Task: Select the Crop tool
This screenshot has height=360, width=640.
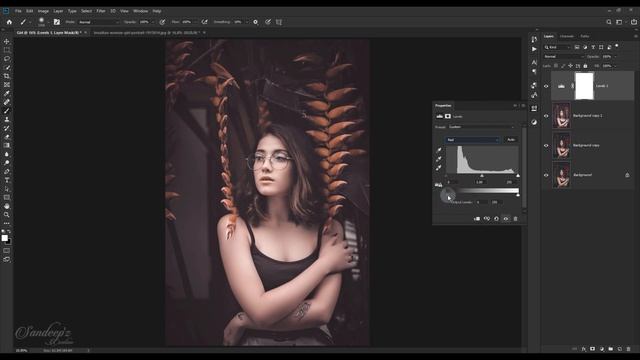Action: point(7,76)
